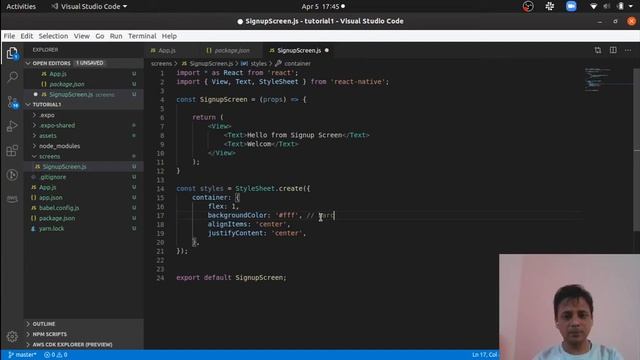
Task: Open the Visual Studio Code app menu dropdown
Action: 89,7
